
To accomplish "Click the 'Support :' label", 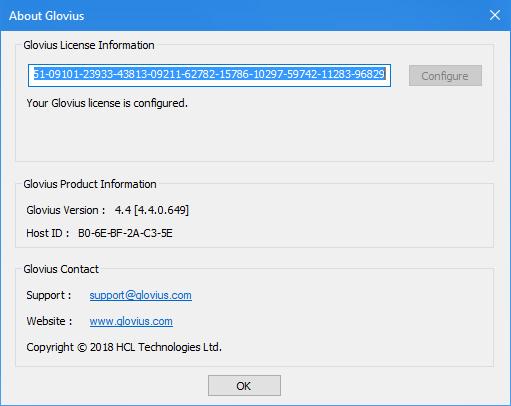I will coord(49,295).
